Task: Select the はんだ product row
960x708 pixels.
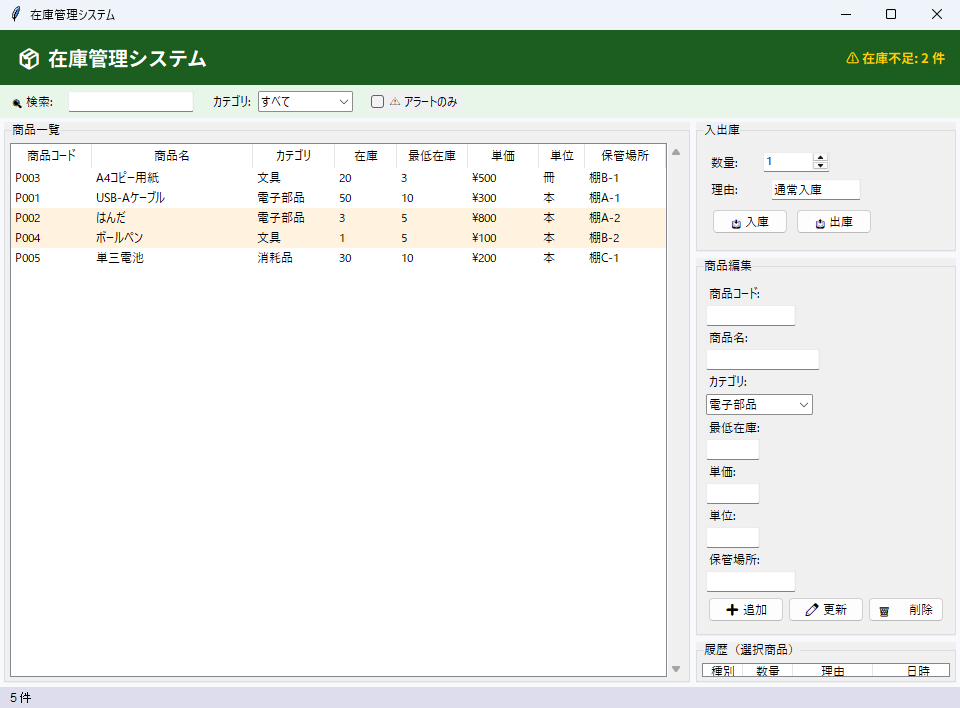Action: pos(338,218)
